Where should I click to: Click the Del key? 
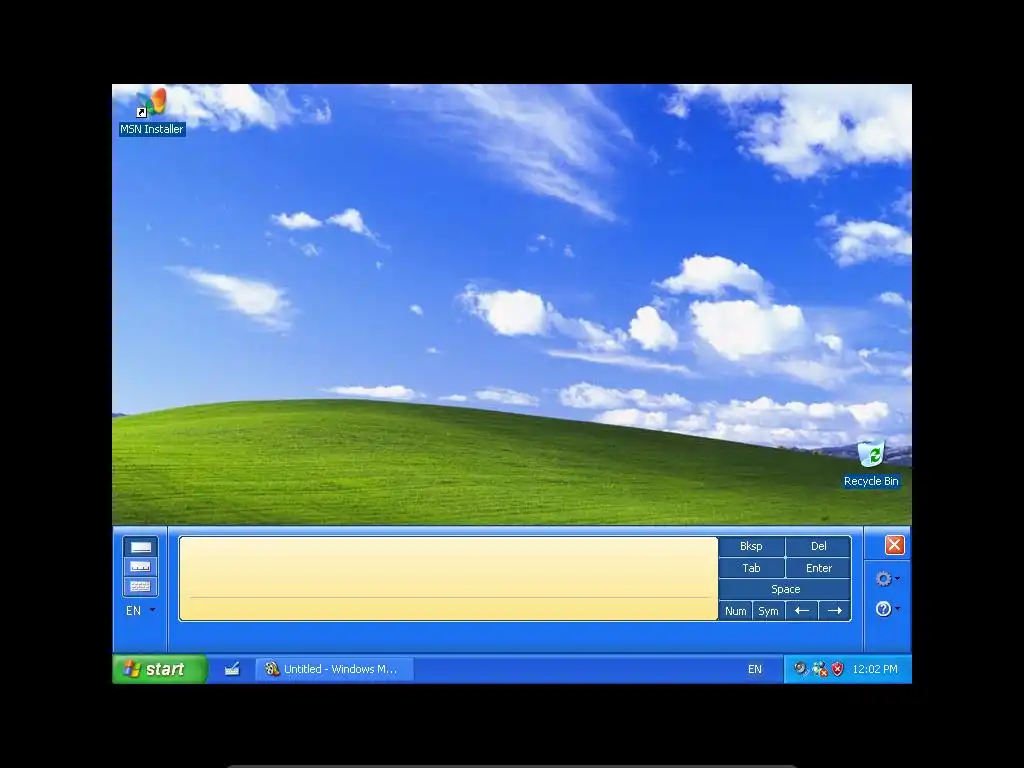point(818,546)
